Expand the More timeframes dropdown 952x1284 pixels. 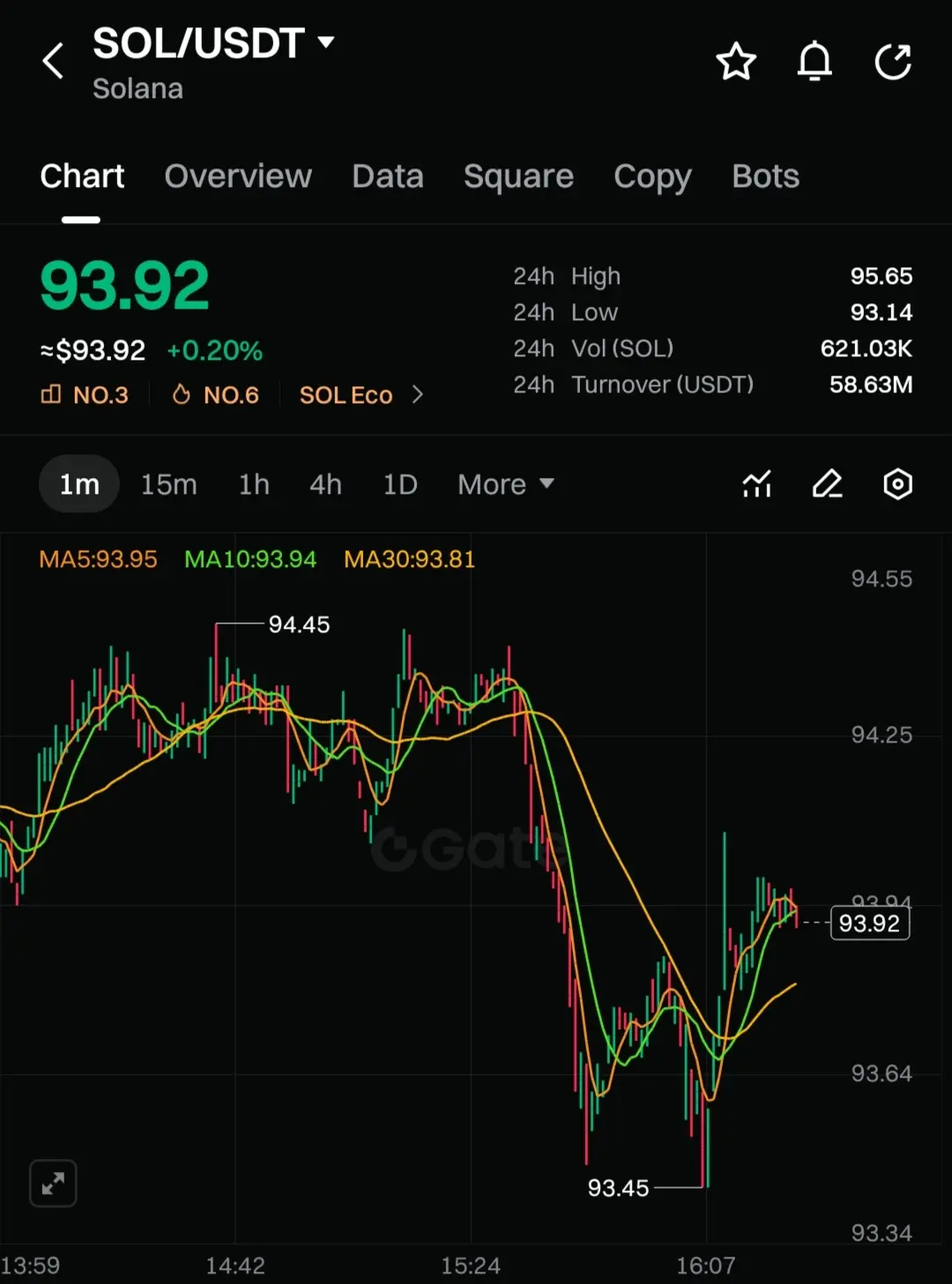(x=505, y=484)
